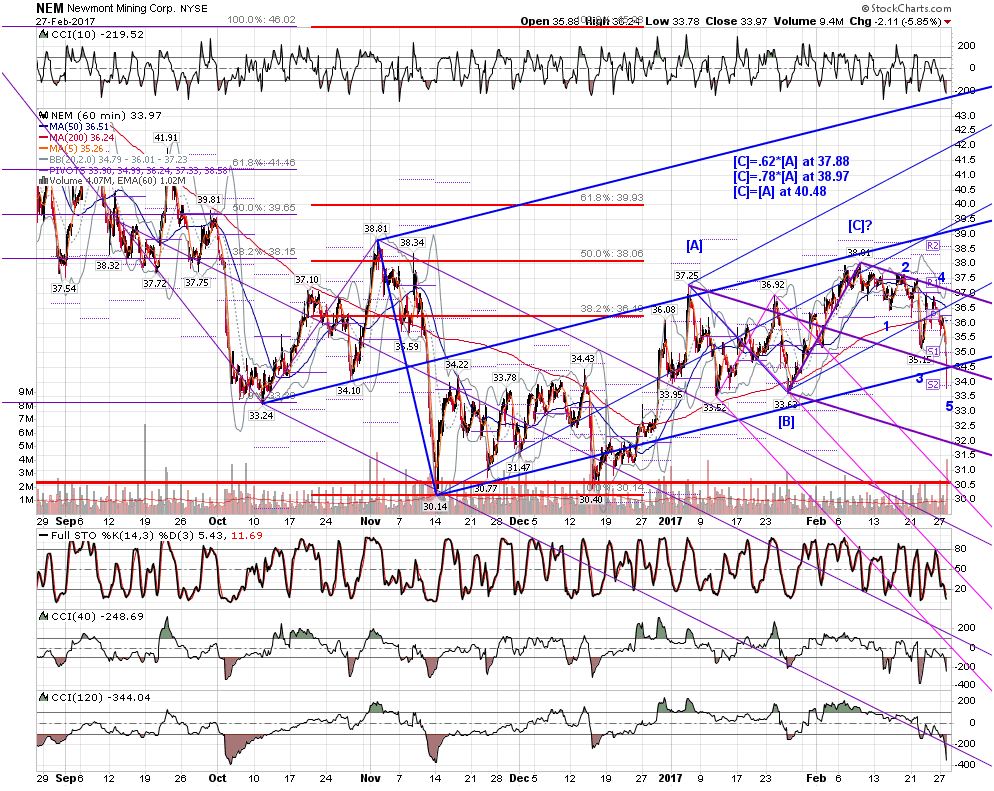This screenshot has width=994, height=791.
Task: Select the NEM ticker symbol in the header
Action: pyautogui.click(x=49, y=8)
